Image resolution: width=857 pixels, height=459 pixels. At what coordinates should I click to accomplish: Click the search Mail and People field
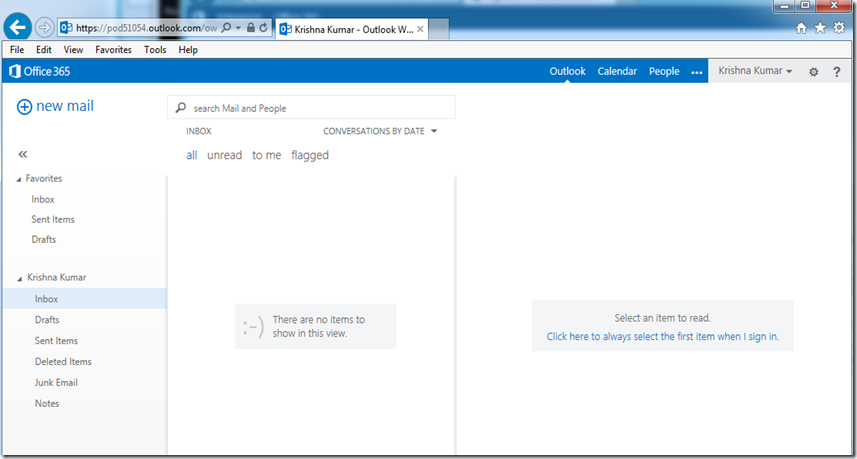tap(311, 108)
